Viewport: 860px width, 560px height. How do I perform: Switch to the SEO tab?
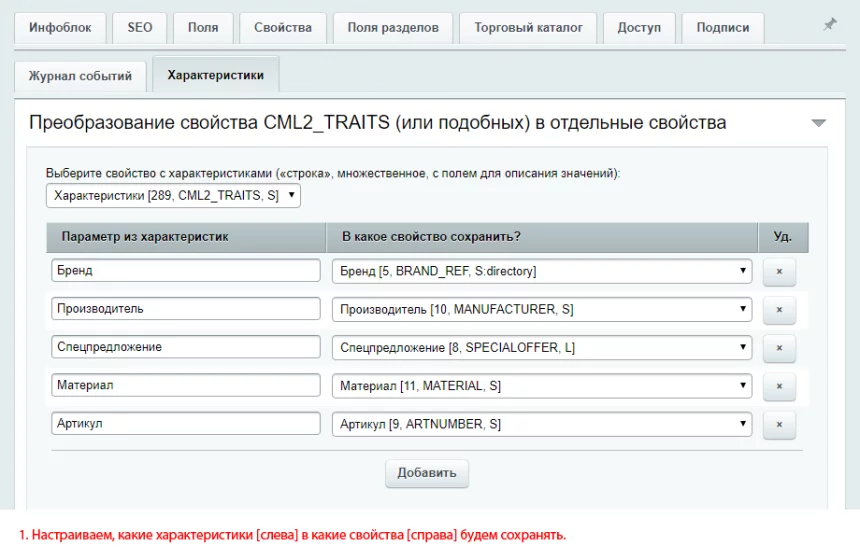(x=140, y=28)
